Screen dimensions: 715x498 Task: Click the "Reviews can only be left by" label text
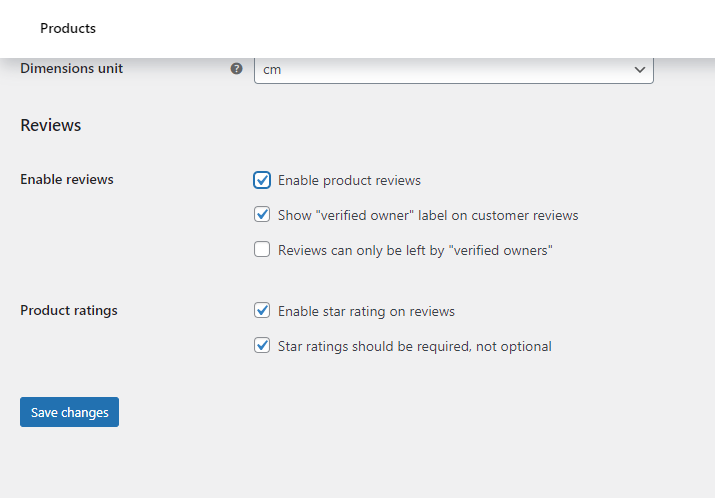[415, 251]
